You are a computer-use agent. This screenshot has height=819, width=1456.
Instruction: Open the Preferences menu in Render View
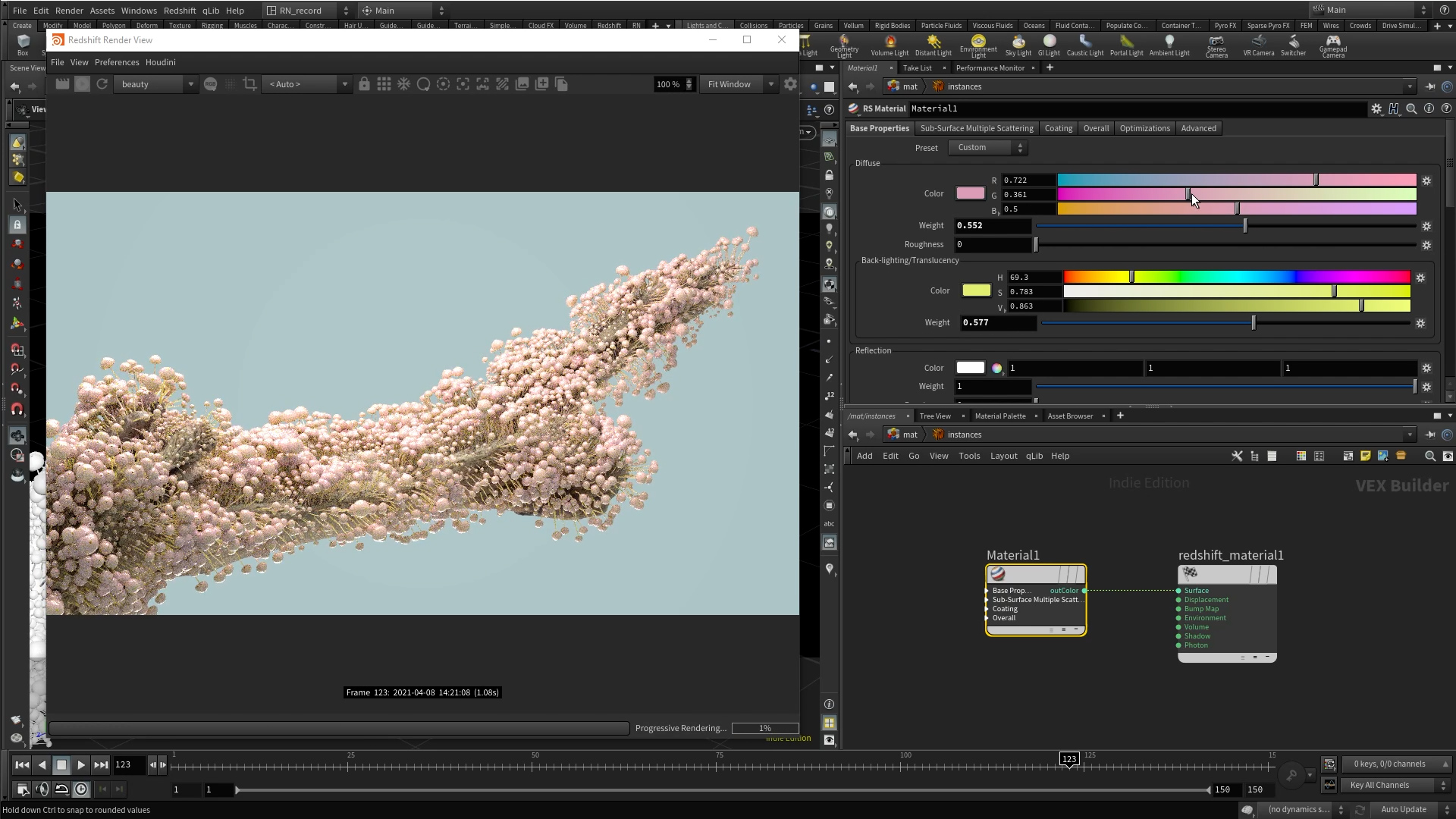coord(117,62)
